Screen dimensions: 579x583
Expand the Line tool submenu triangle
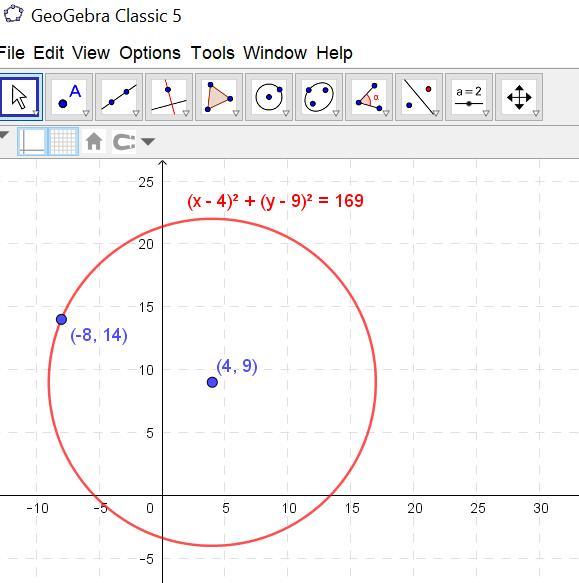click(x=136, y=113)
